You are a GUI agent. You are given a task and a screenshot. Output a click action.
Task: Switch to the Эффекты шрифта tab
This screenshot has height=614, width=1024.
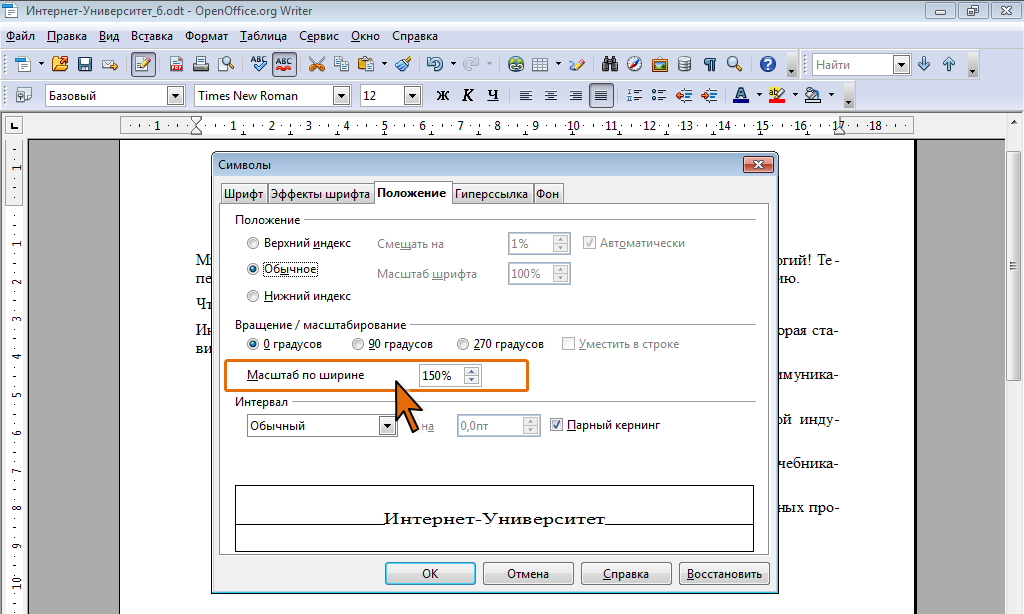click(x=320, y=194)
